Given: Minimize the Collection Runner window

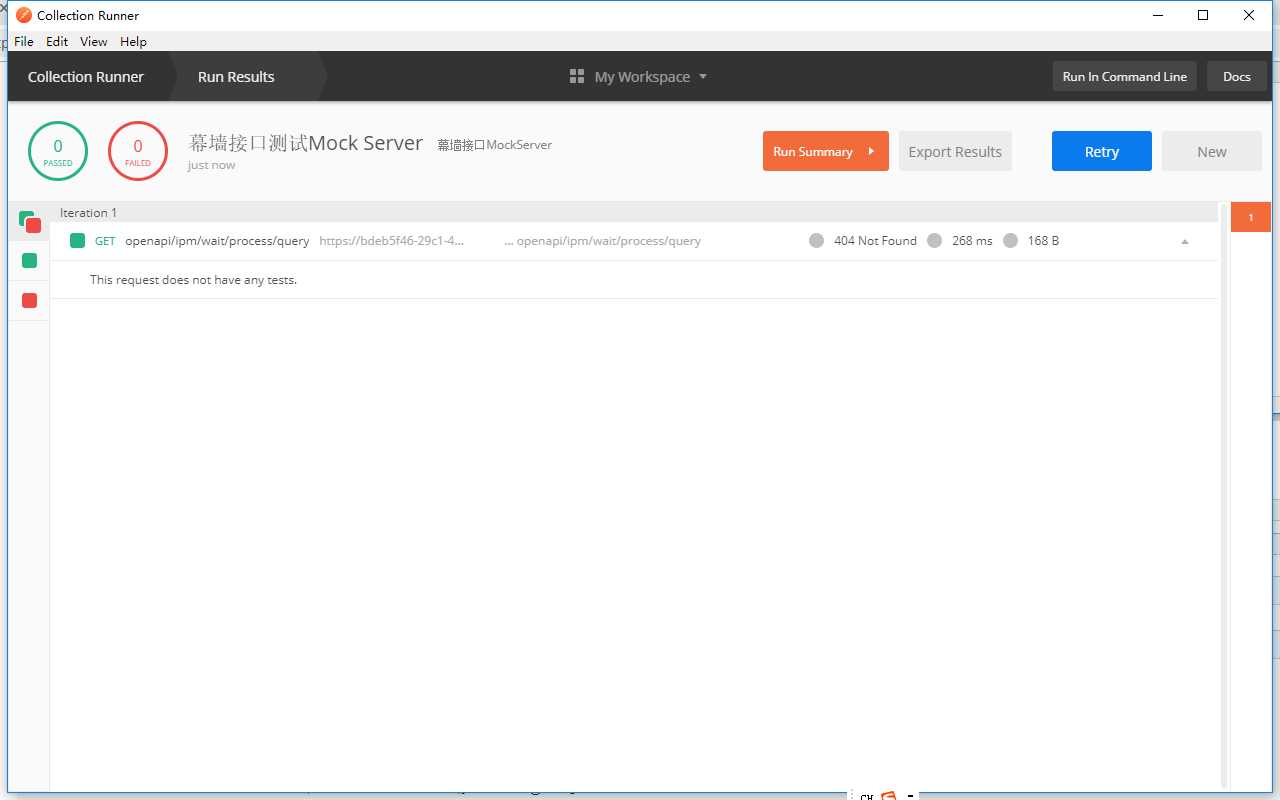Looking at the screenshot, I should pyautogui.click(x=1157, y=15).
